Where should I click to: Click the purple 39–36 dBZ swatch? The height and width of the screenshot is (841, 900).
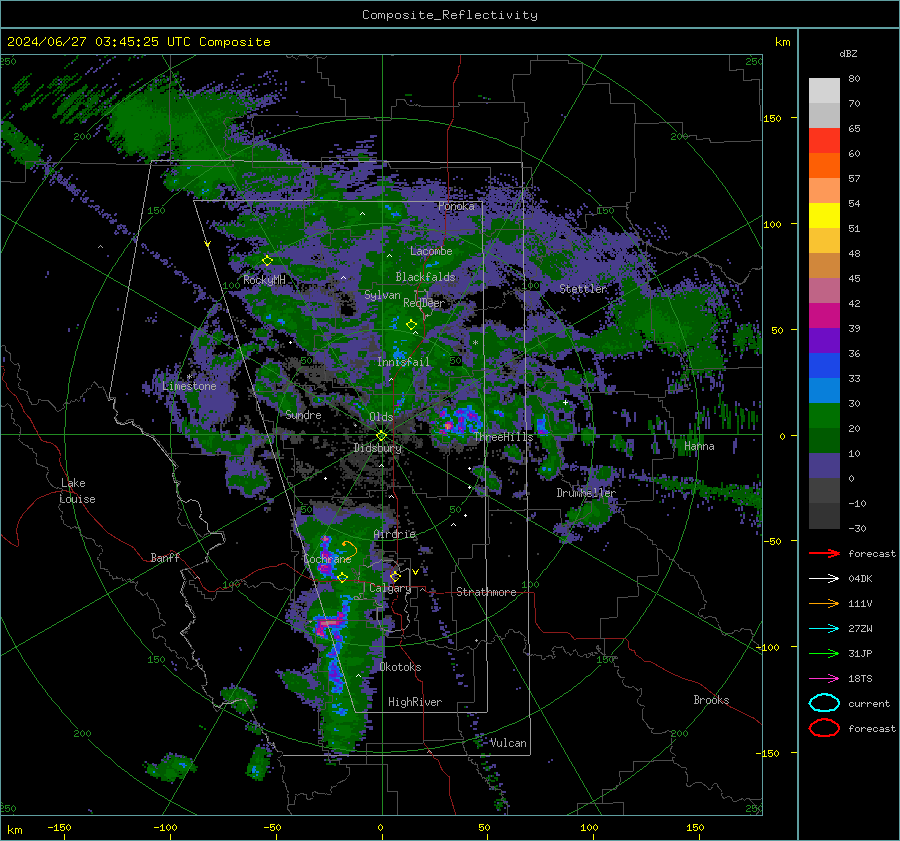pyautogui.click(x=824, y=340)
